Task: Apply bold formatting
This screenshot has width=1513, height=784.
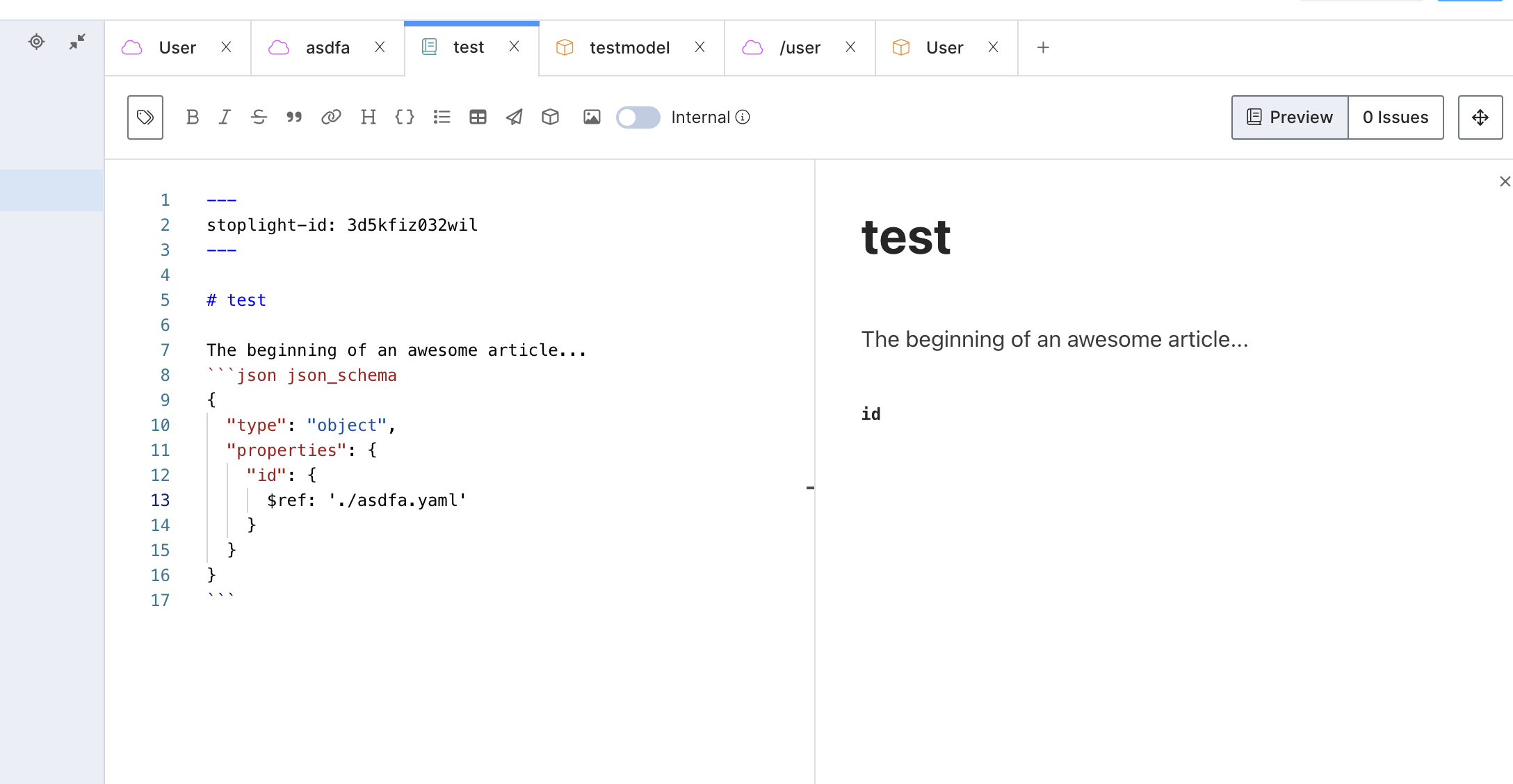Action: coord(193,117)
